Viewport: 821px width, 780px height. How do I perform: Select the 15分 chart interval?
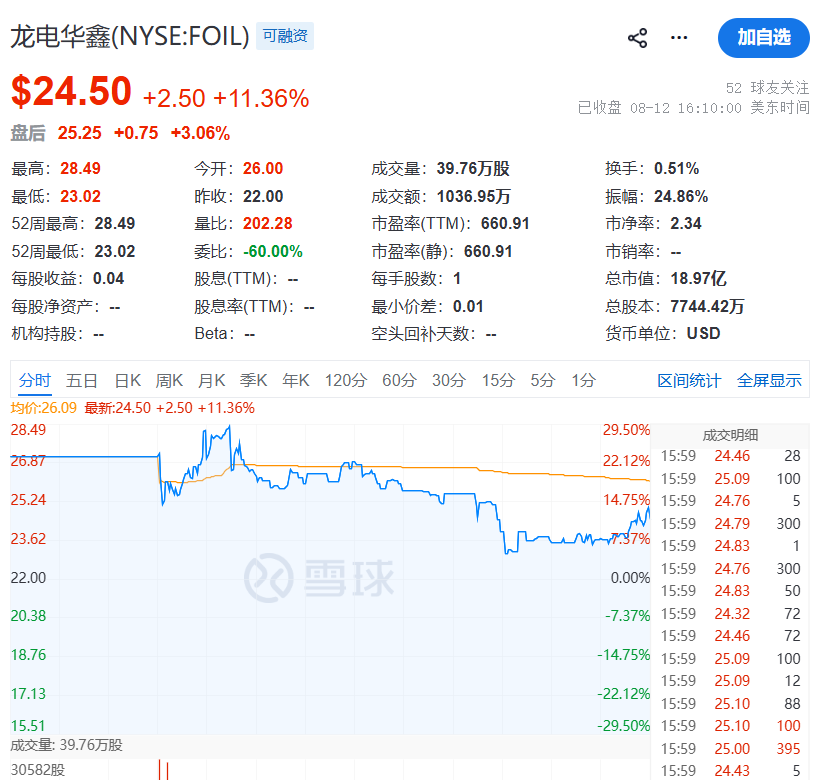pos(498,380)
